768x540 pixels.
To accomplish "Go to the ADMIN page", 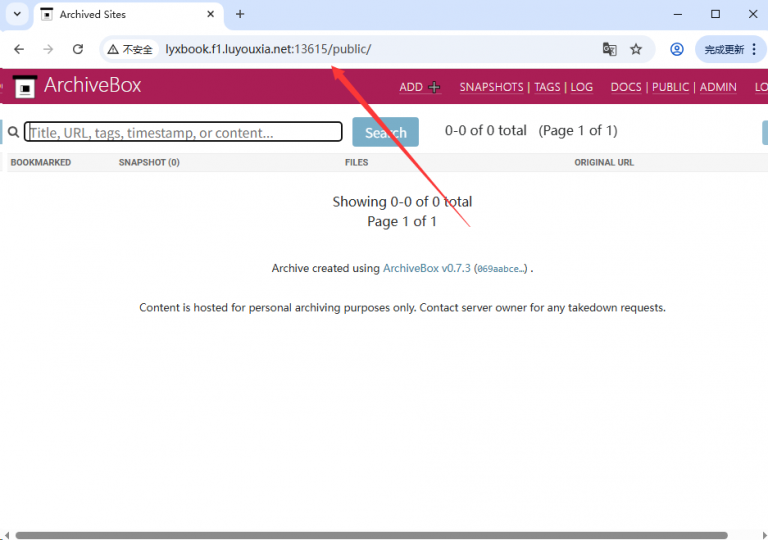I will (x=718, y=87).
